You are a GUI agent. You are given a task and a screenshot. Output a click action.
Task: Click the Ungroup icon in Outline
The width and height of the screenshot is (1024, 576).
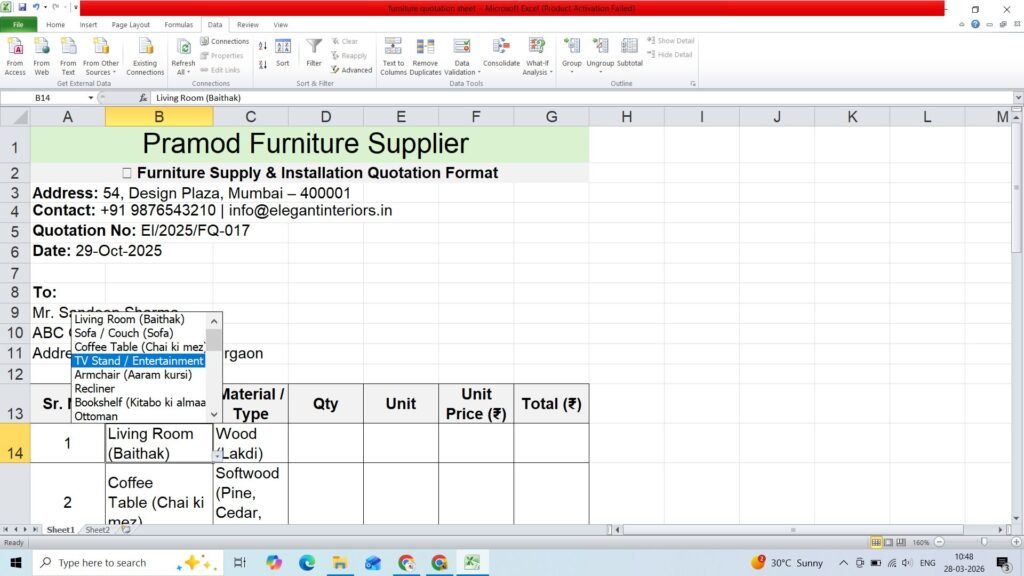[x=600, y=47]
